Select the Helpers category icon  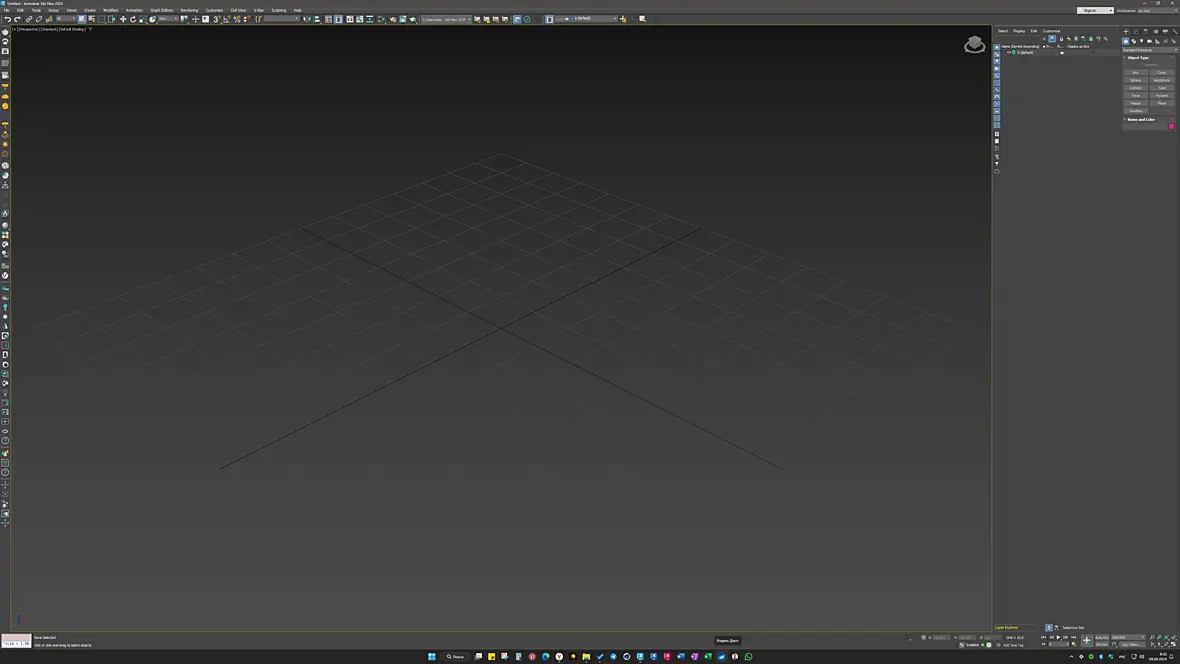click(x=1157, y=41)
